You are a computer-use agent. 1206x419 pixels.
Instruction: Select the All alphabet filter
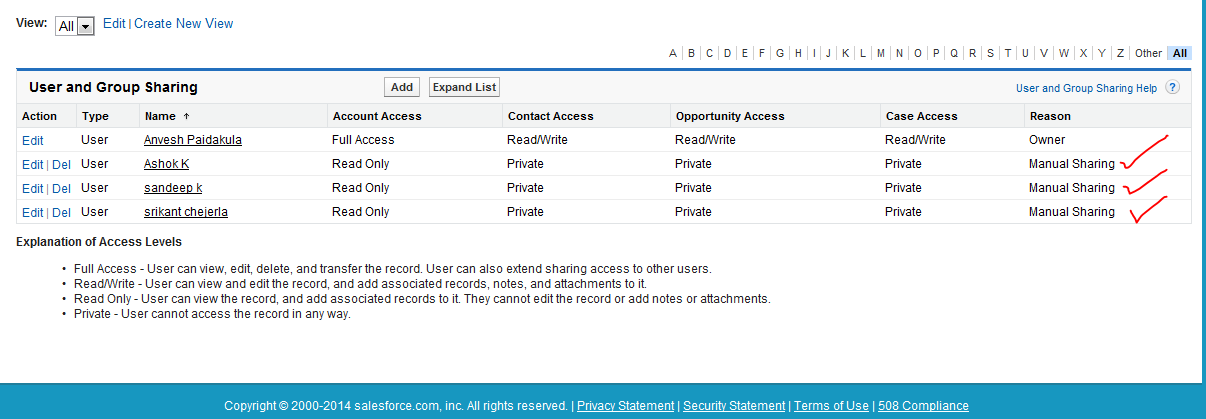click(1180, 53)
